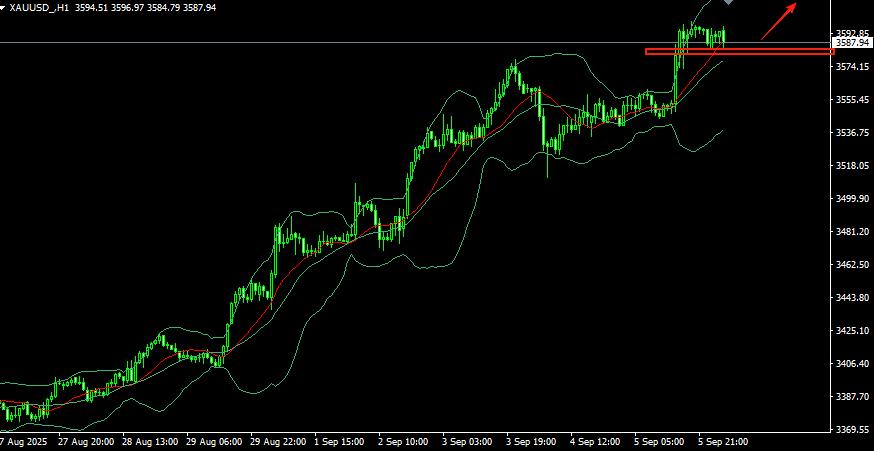Click the 3 Sep 03:00 time label

coord(467,441)
